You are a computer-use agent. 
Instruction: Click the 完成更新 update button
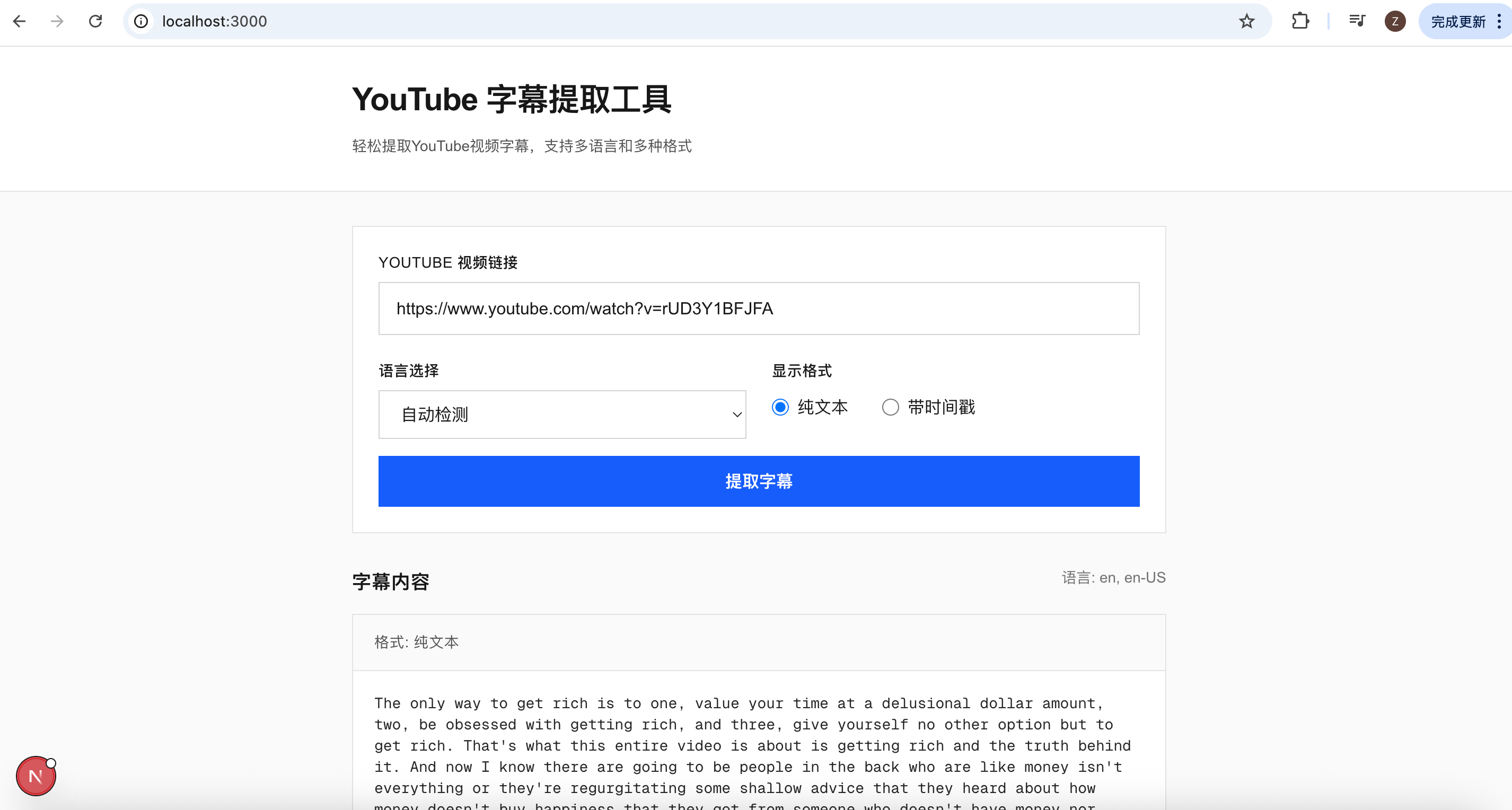[1458, 22]
